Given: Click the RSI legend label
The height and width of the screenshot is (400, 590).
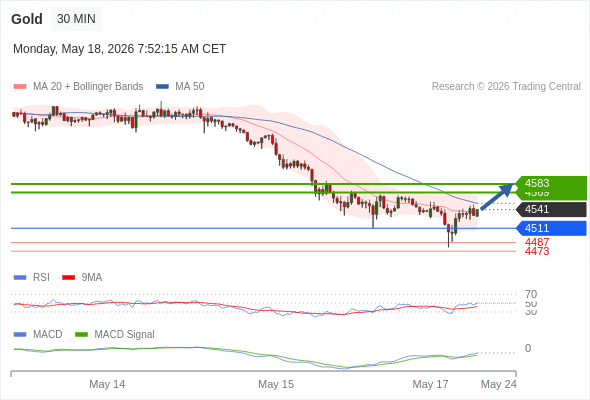Looking at the screenshot, I should click(x=41, y=278).
